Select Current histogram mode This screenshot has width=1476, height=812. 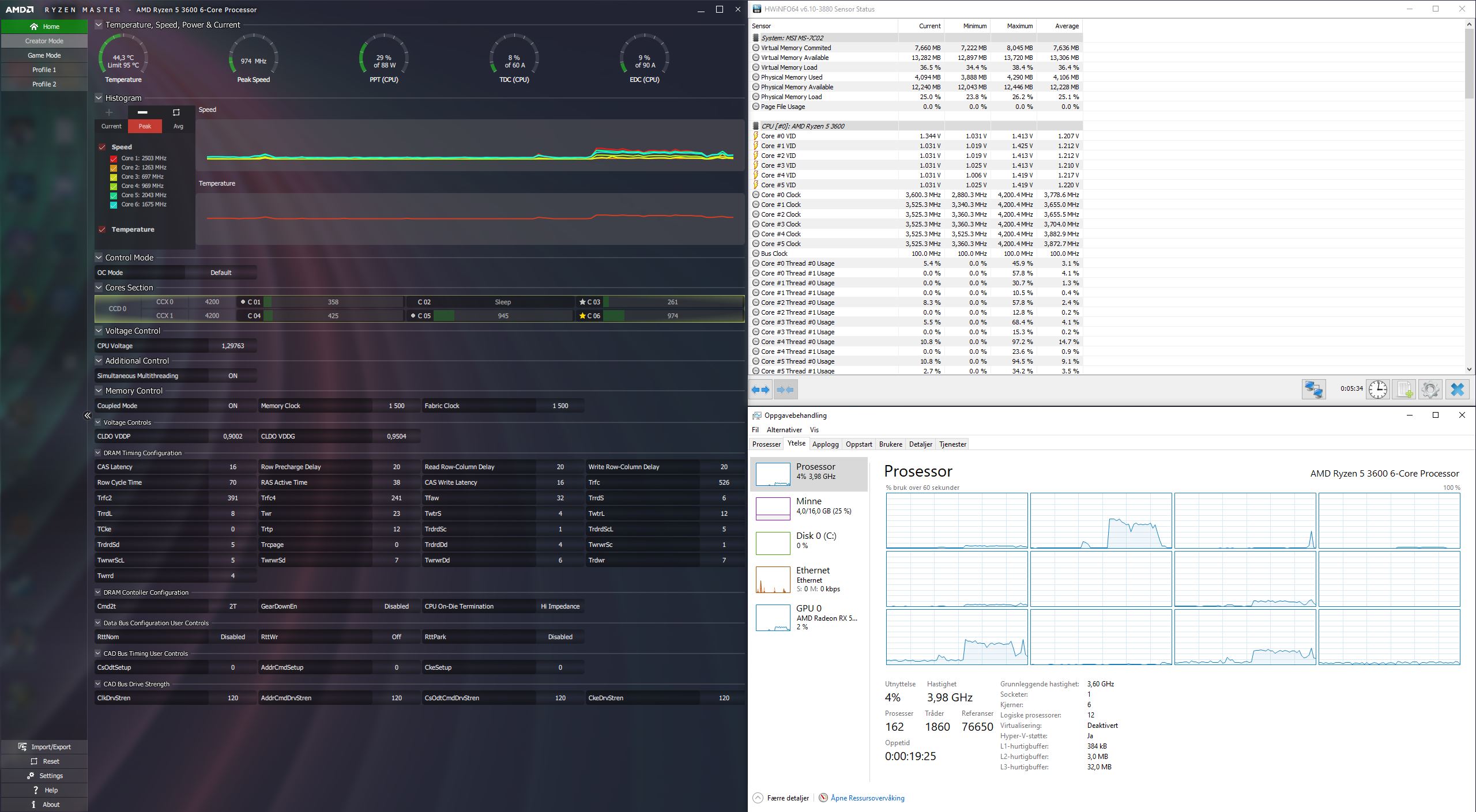[x=111, y=126]
